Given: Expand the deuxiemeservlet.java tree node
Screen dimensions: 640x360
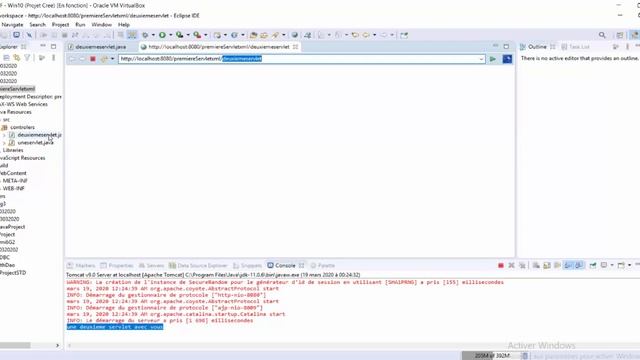Looking at the screenshot, I should (x=4, y=135).
